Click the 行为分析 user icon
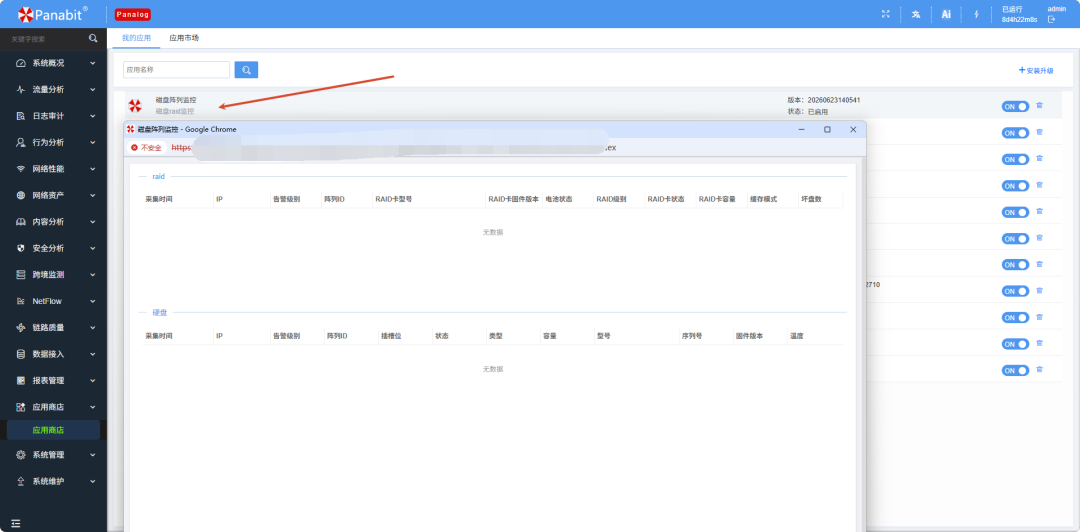Screen dimensions: 1080x532 click(x=21, y=142)
